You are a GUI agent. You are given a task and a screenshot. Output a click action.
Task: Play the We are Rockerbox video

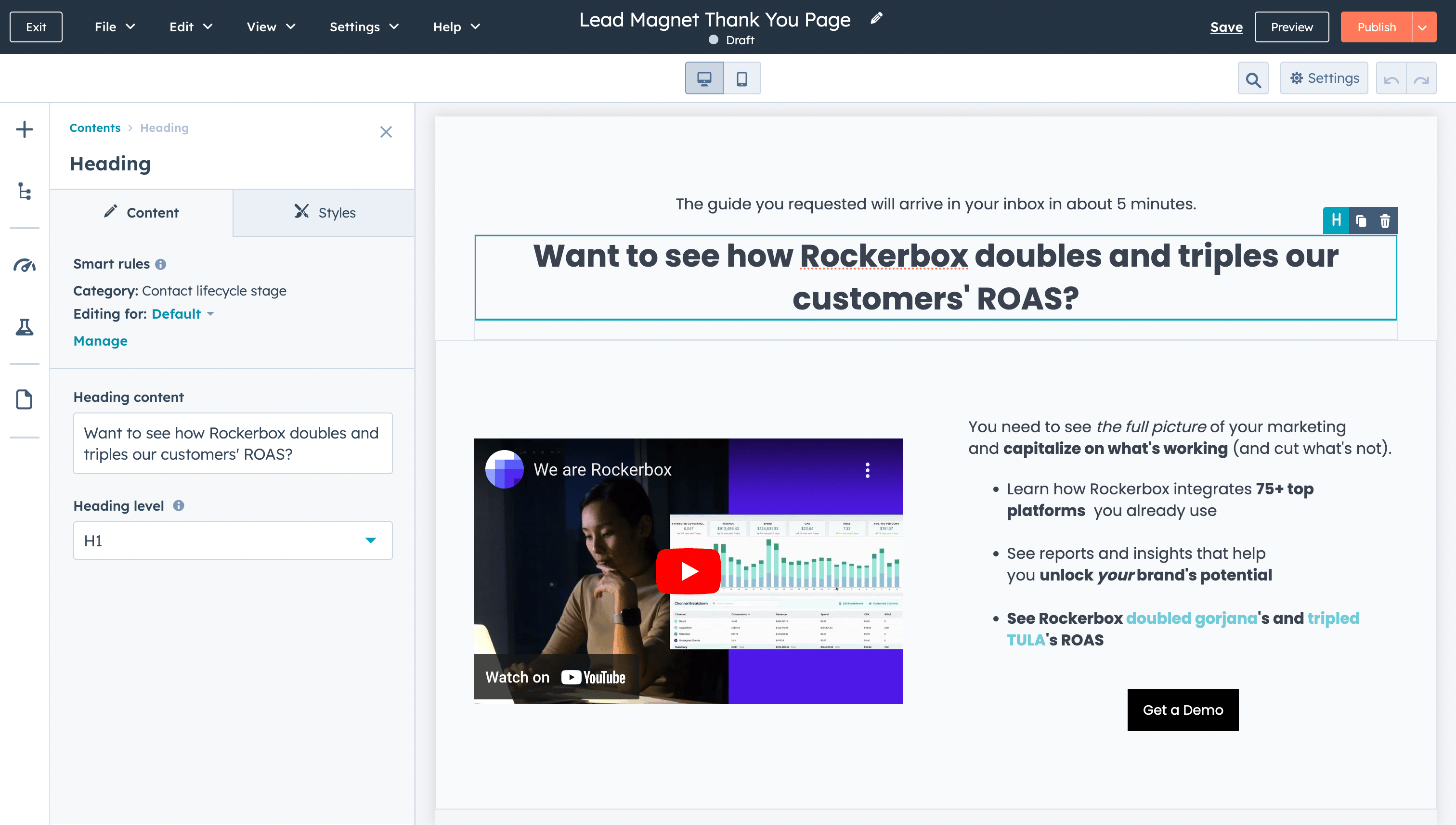[x=688, y=570]
